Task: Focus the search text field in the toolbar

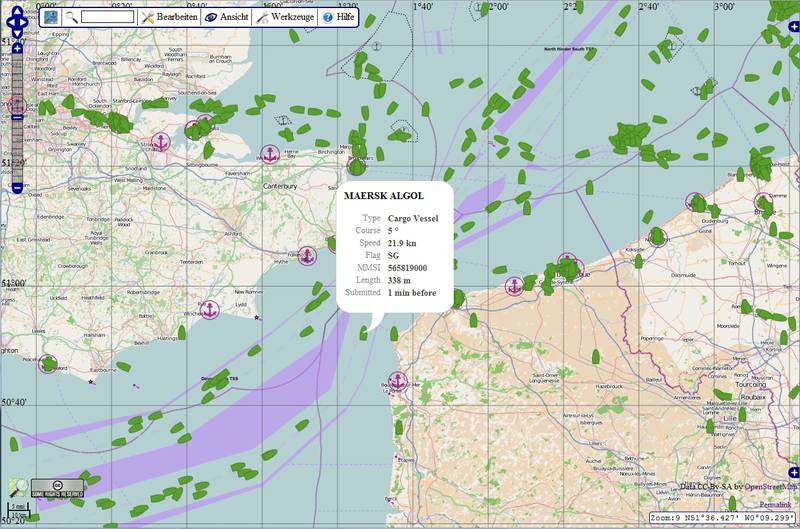Action: click(x=108, y=17)
